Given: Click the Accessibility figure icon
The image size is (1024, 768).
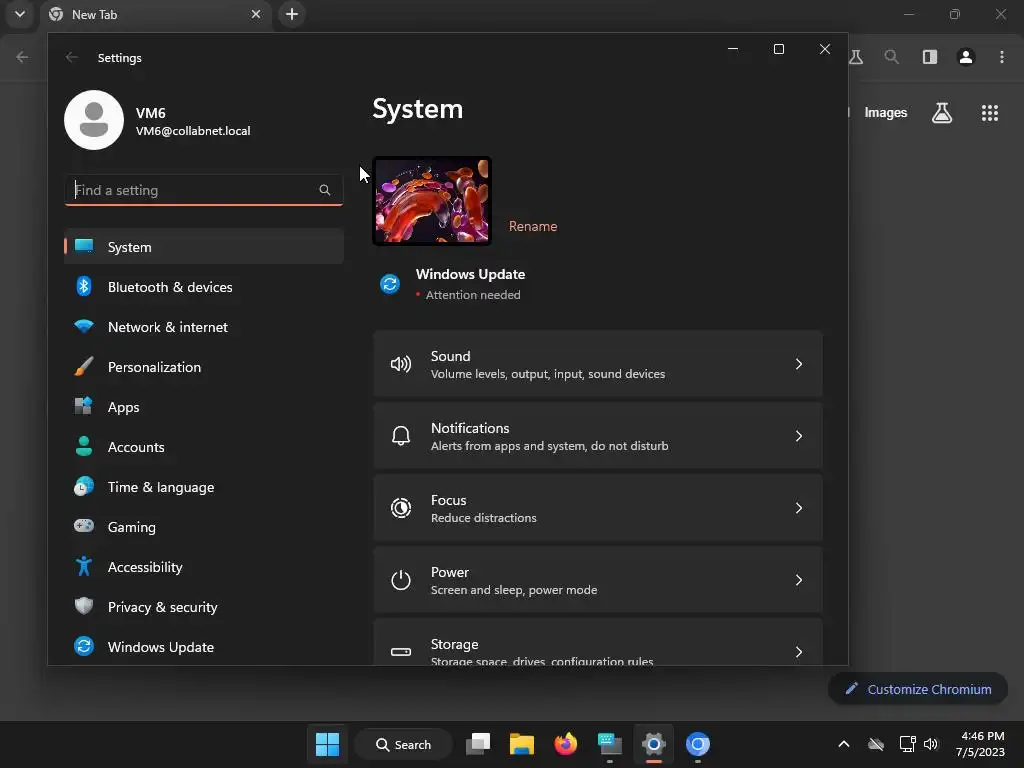Looking at the screenshot, I should tap(84, 566).
